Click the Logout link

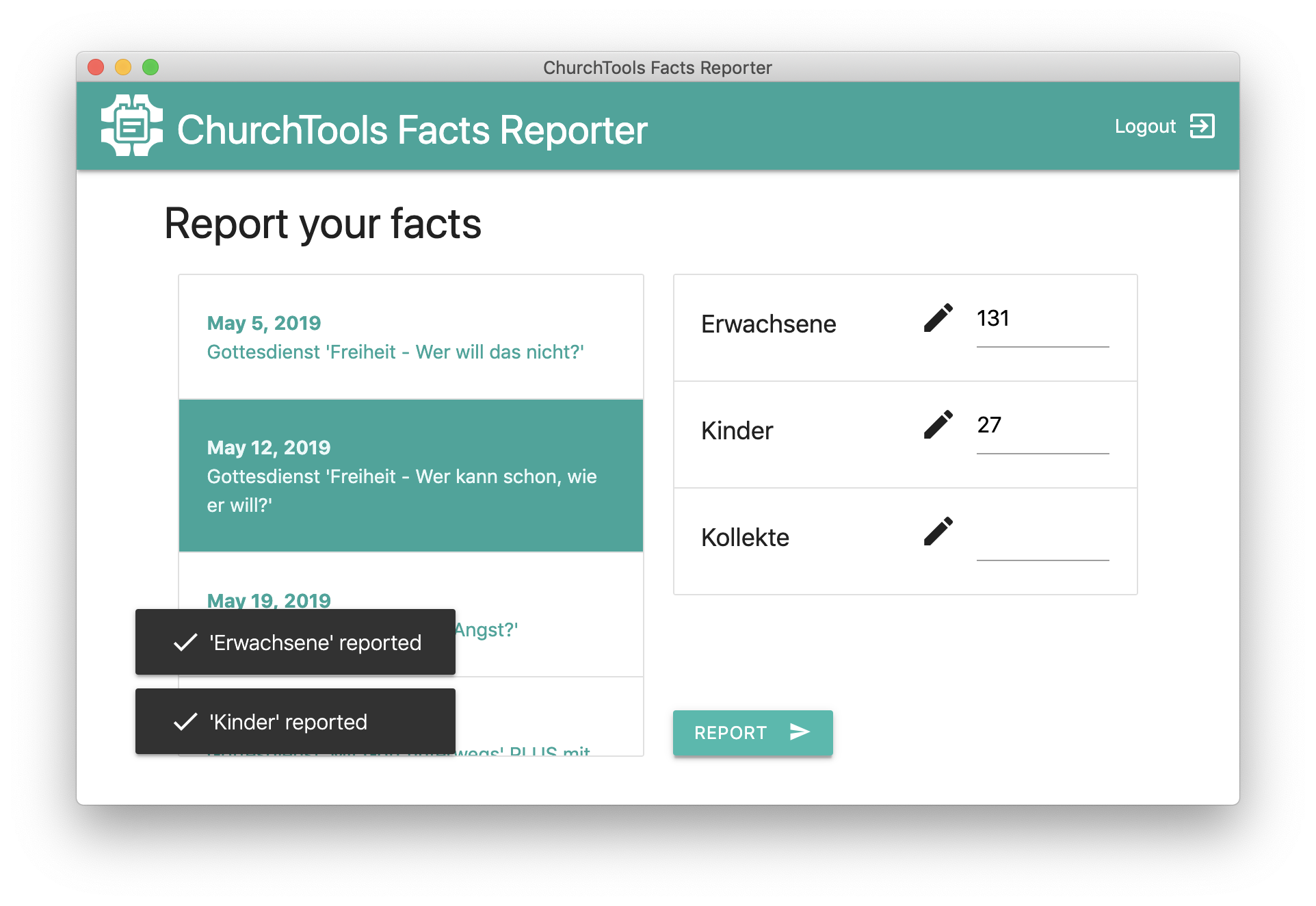coord(1145,126)
